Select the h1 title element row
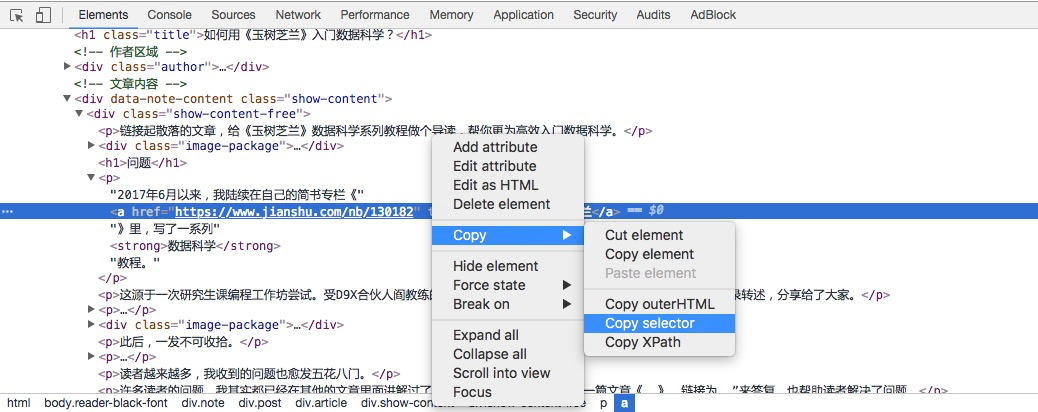This screenshot has height=412, width=1038. [x=252, y=35]
